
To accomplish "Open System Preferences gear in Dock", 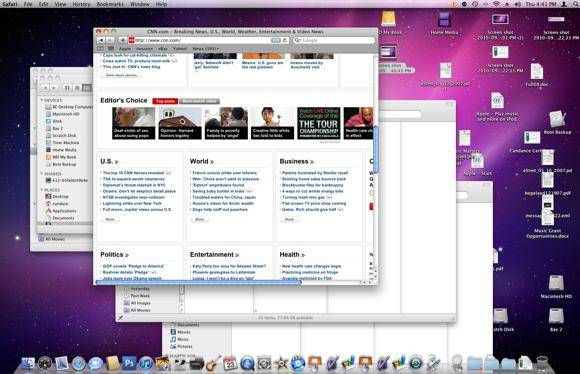I will click(x=264, y=363).
